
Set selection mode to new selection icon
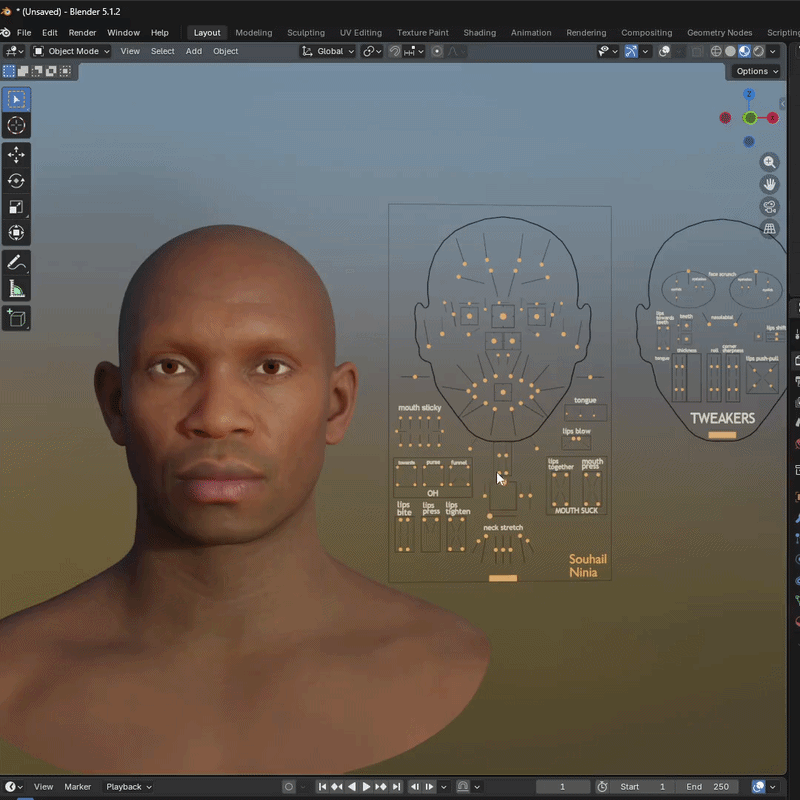(x=9, y=71)
